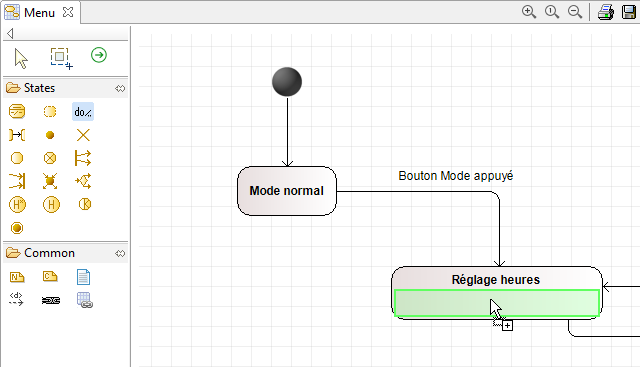Pin the Common group open
Viewport: 640px width, 367px height.
120,254
